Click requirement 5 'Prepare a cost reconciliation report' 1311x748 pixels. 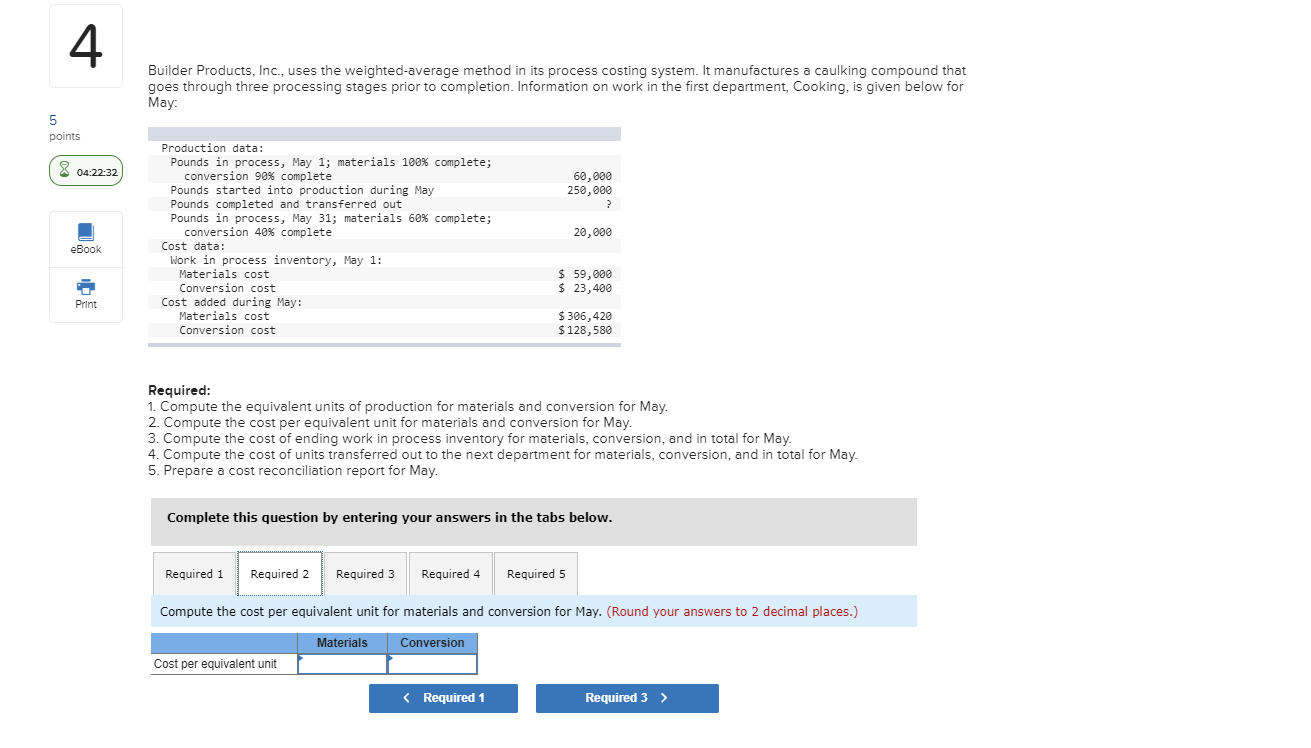coord(293,471)
